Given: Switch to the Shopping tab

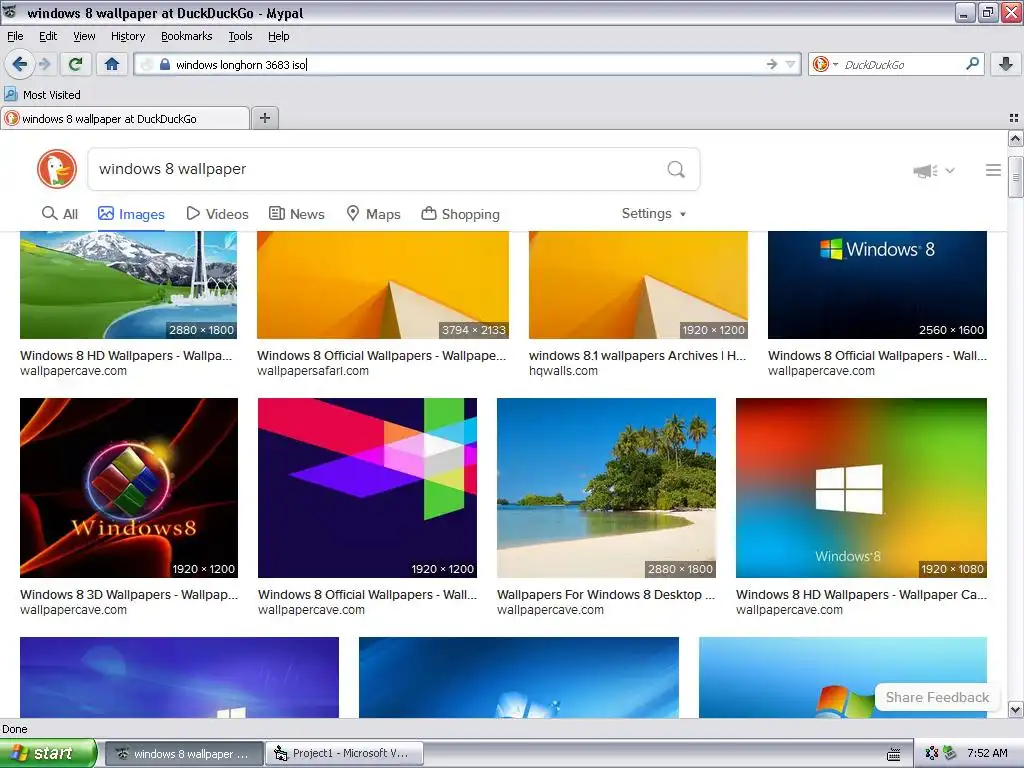Looking at the screenshot, I should click(460, 214).
